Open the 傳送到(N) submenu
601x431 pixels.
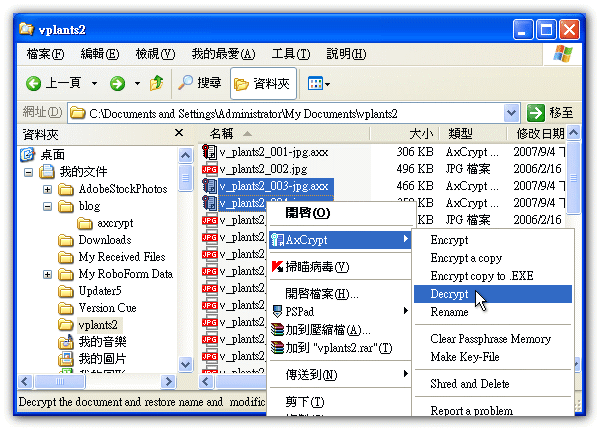tap(340, 375)
